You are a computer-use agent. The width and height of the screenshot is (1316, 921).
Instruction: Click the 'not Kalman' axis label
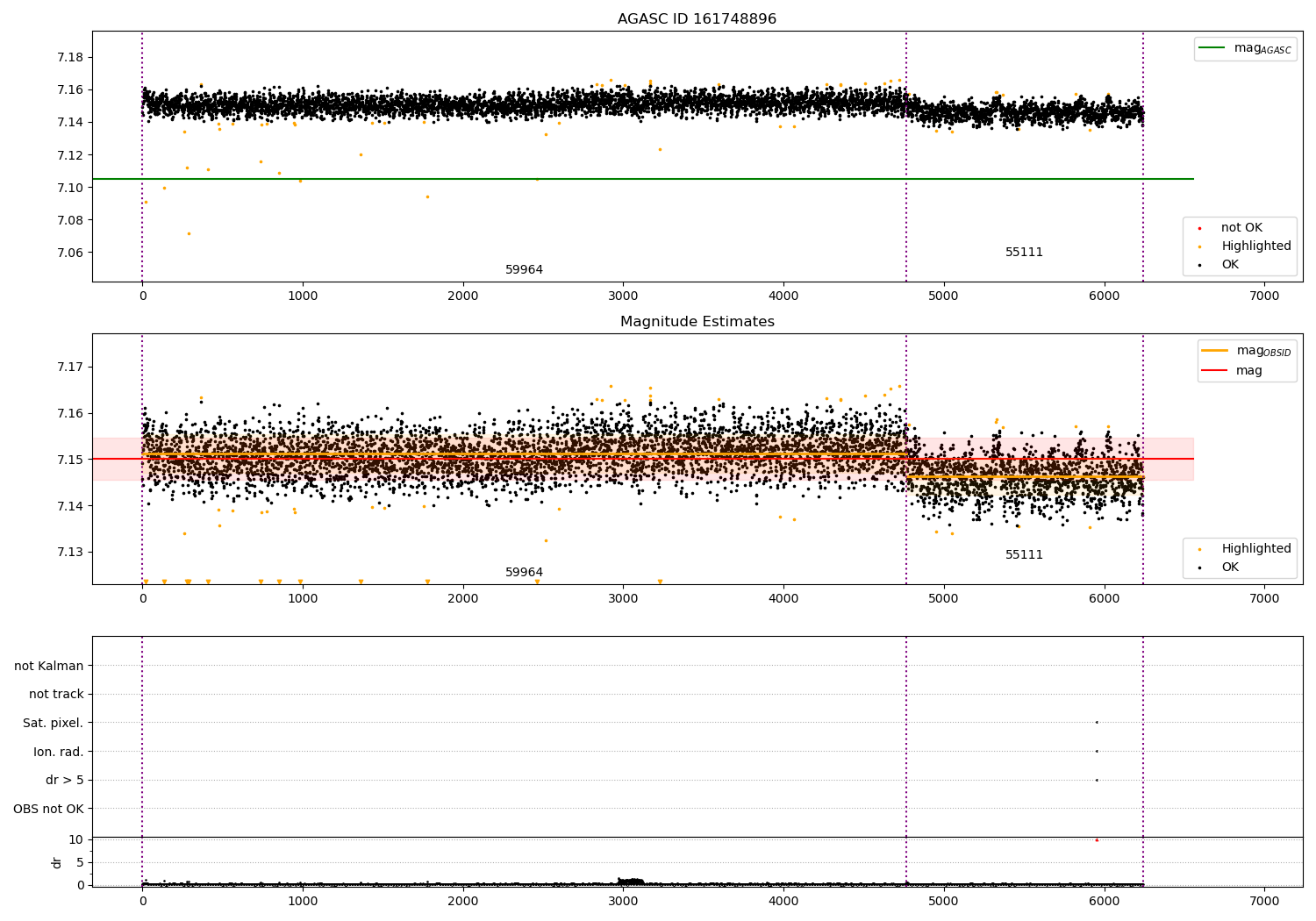(49, 666)
